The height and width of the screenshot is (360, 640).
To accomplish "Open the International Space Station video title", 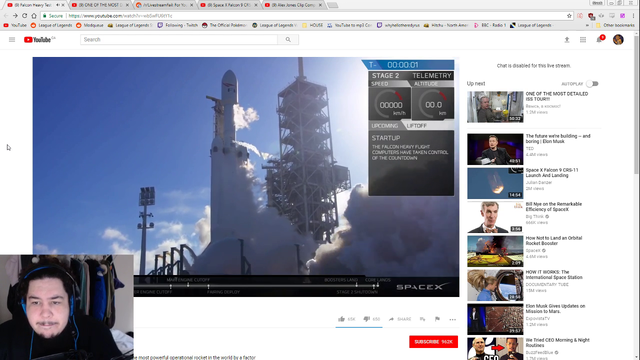I will [554, 275].
